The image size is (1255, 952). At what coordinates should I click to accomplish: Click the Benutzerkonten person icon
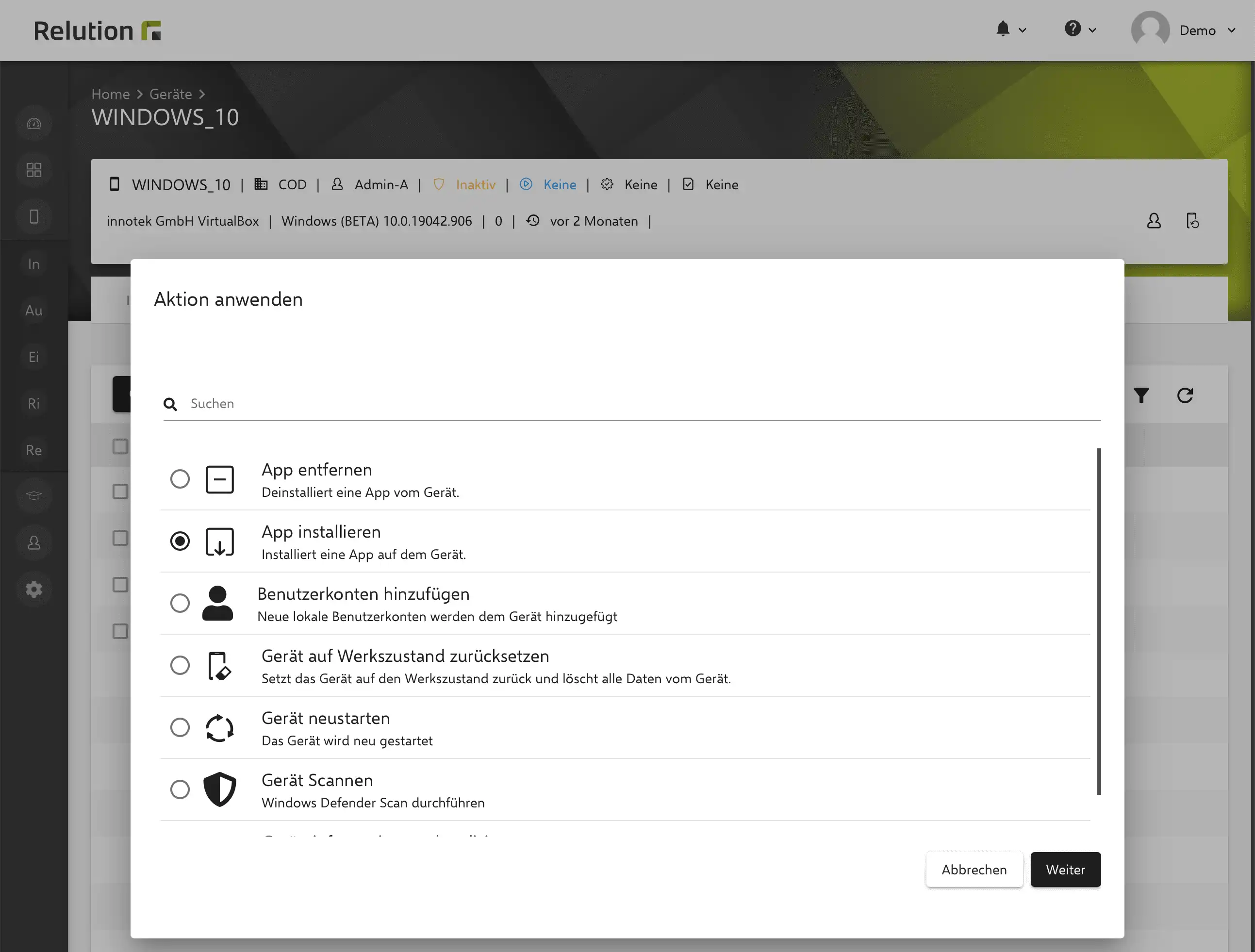click(x=217, y=603)
